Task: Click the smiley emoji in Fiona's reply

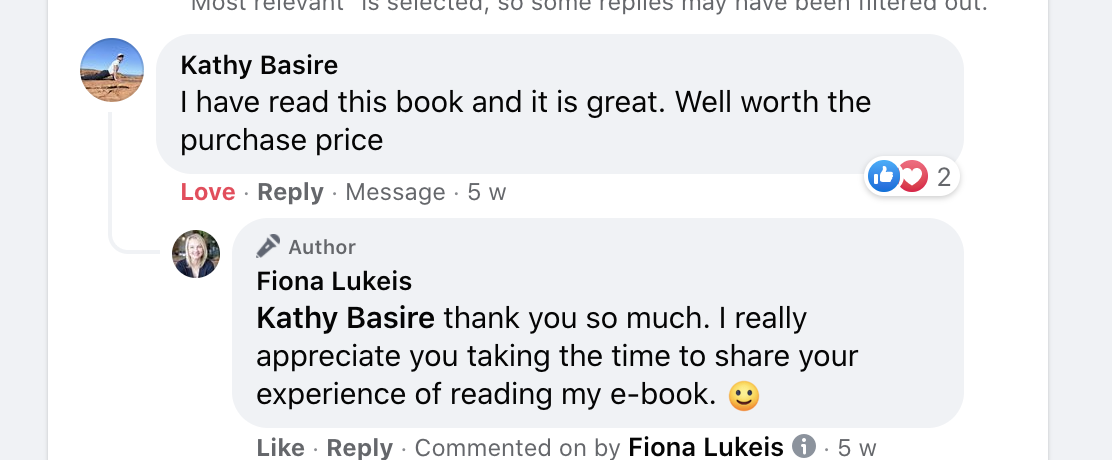Action: (x=743, y=395)
